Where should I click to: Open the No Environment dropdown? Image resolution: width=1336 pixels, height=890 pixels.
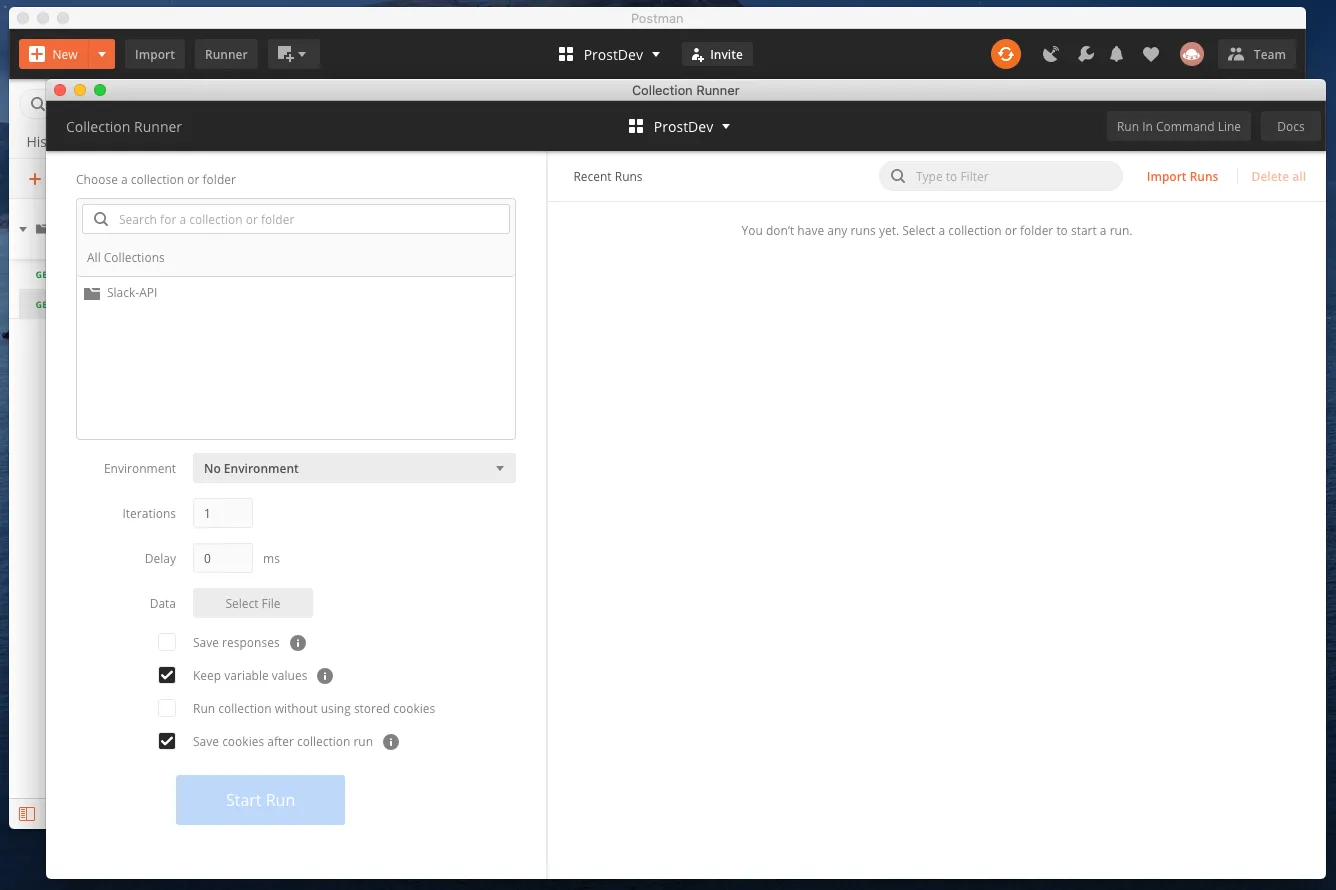click(x=354, y=468)
